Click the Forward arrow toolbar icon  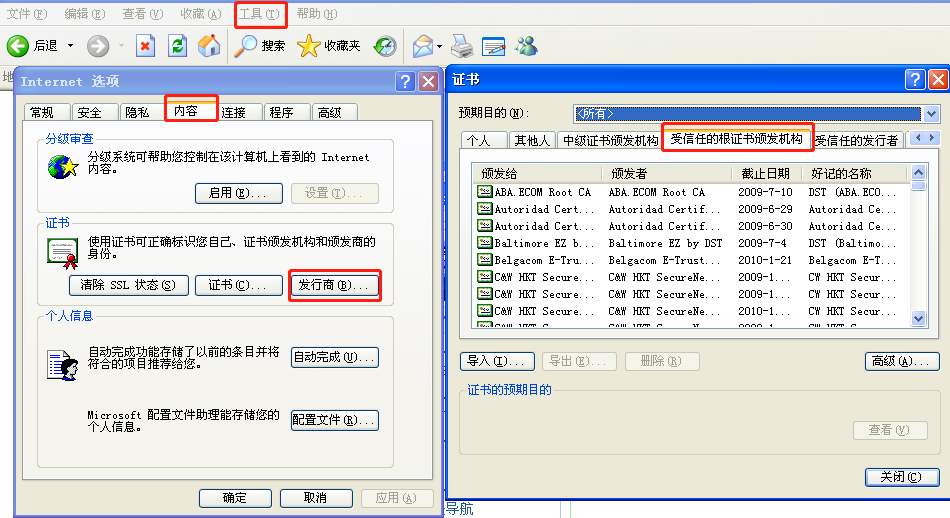[x=98, y=46]
